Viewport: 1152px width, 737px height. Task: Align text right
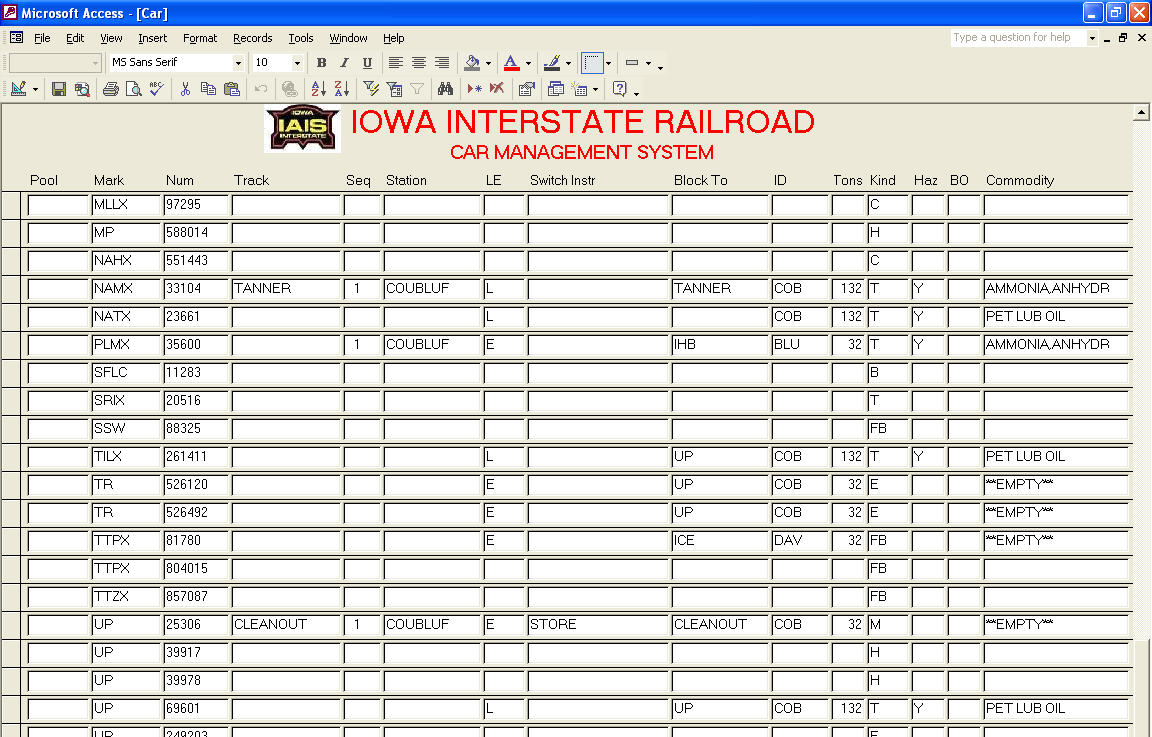pos(442,63)
